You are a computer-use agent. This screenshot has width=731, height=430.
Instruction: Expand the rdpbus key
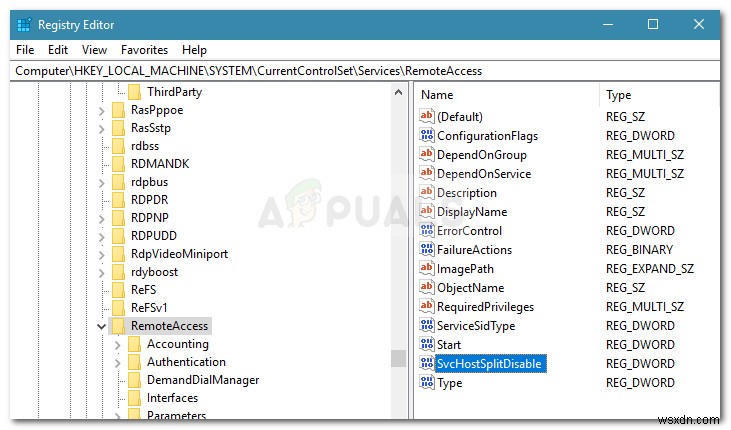(x=102, y=183)
